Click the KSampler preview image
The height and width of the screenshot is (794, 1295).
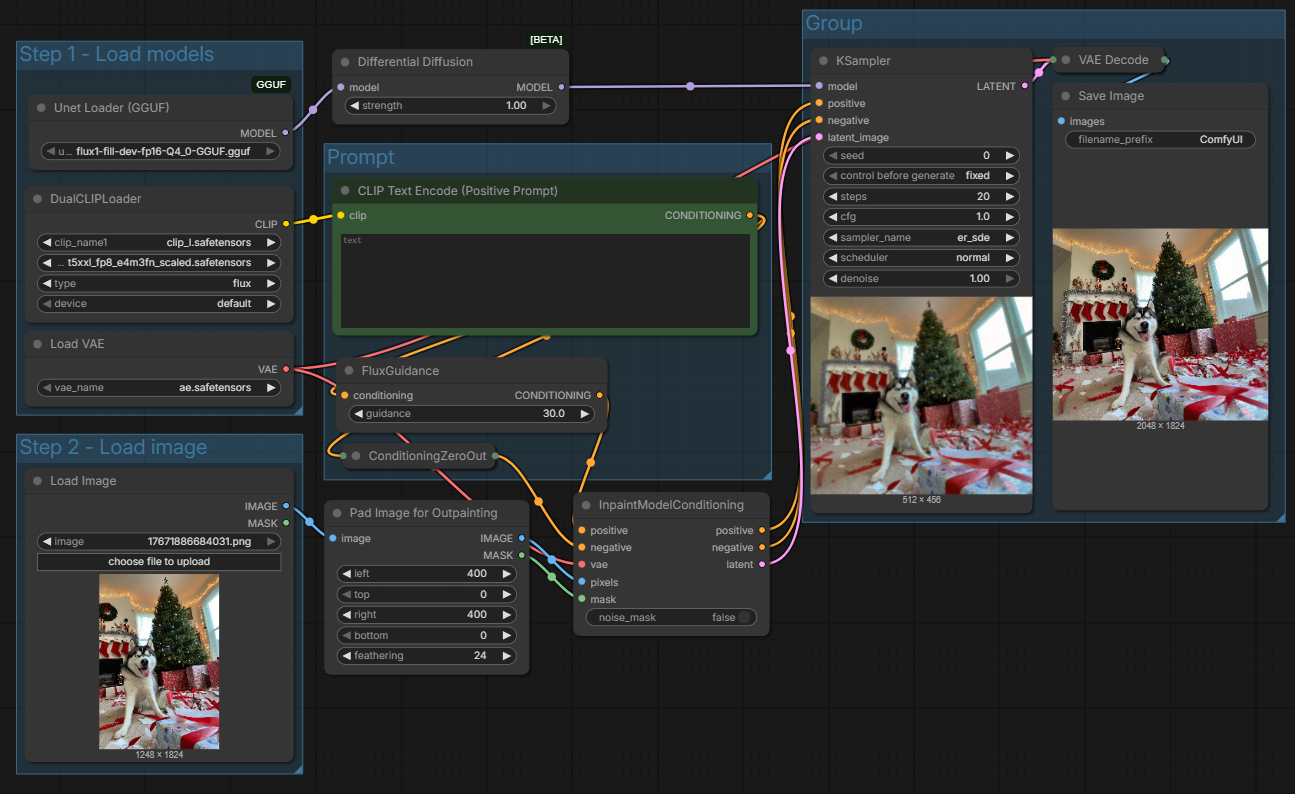(x=921, y=396)
